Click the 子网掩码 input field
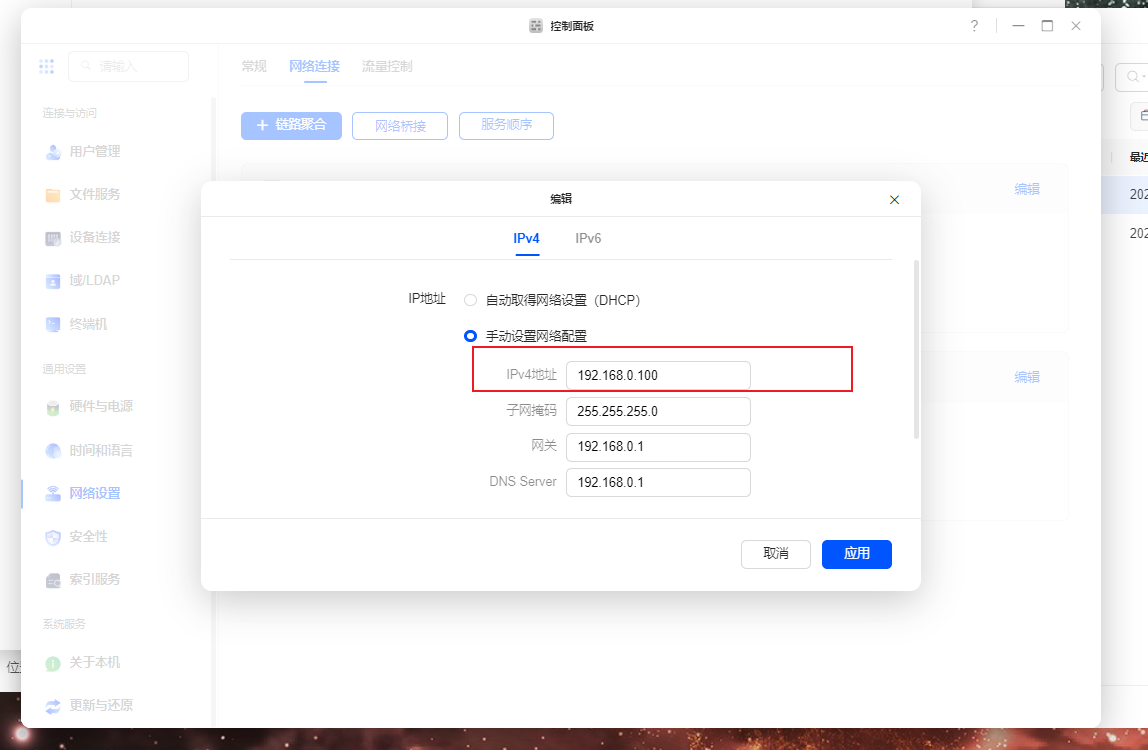The height and width of the screenshot is (750, 1148). [x=657, y=411]
